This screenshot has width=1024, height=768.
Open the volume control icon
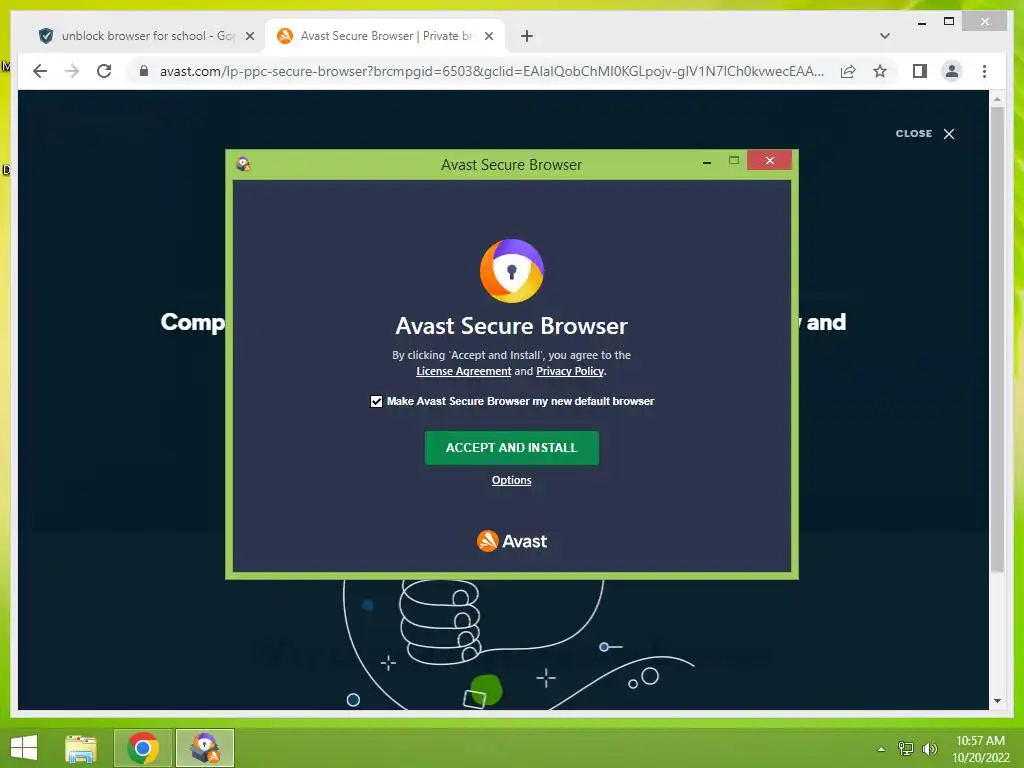[929, 748]
